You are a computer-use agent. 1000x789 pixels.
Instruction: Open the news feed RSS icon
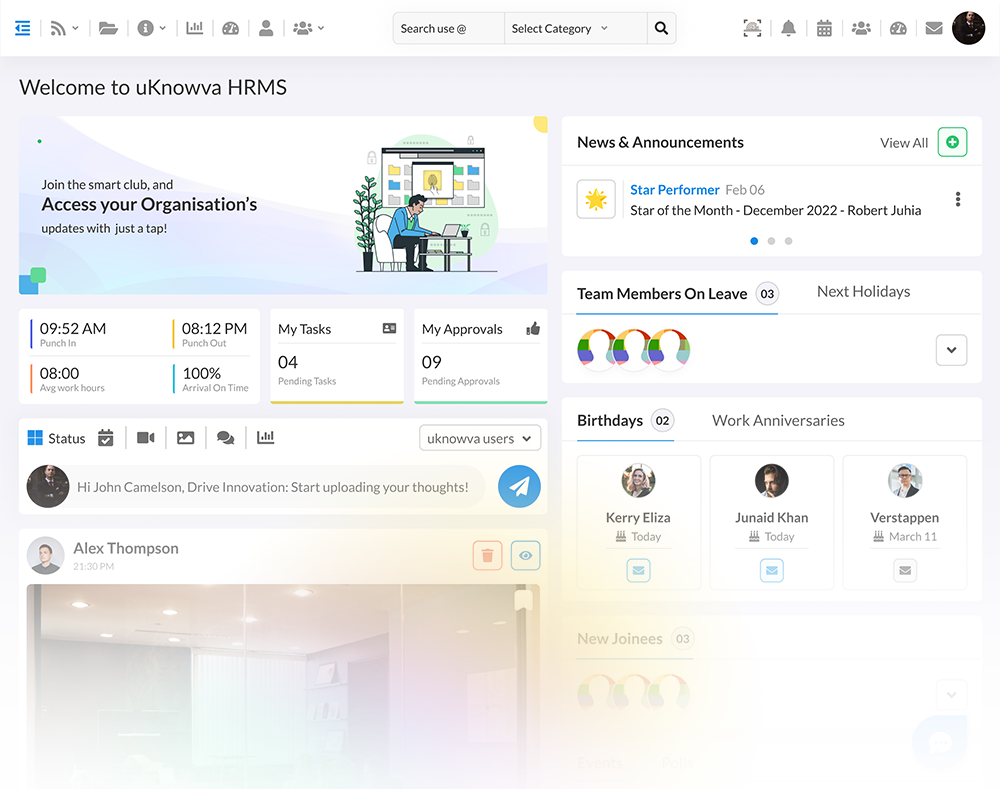tap(58, 27)
